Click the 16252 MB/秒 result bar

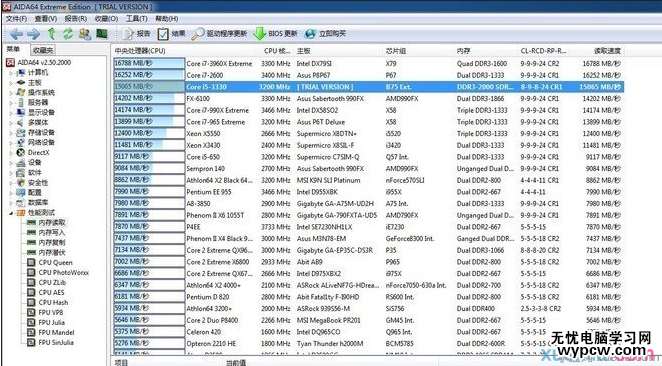click(149, 75)
